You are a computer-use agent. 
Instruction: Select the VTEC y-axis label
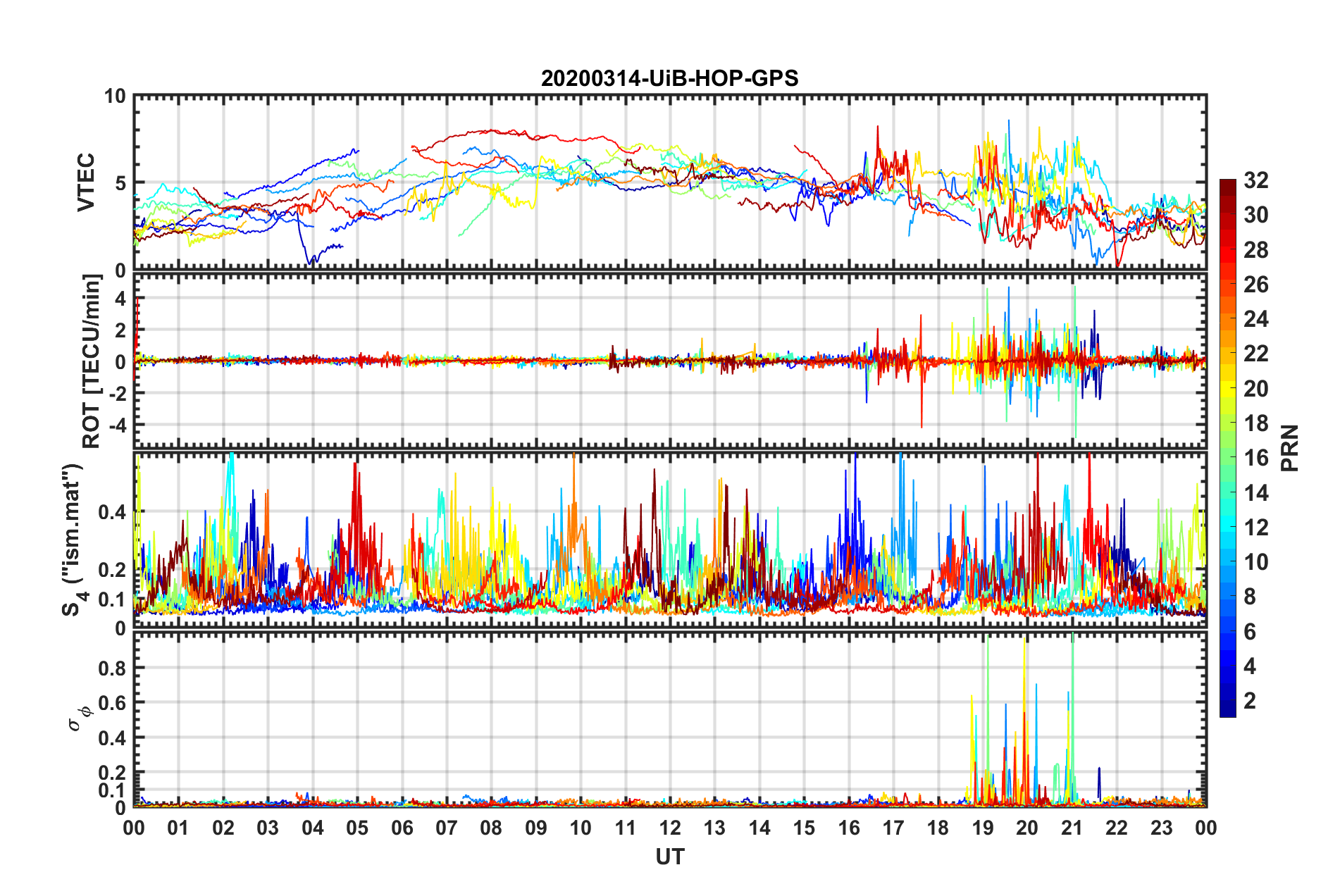(86, 182)
